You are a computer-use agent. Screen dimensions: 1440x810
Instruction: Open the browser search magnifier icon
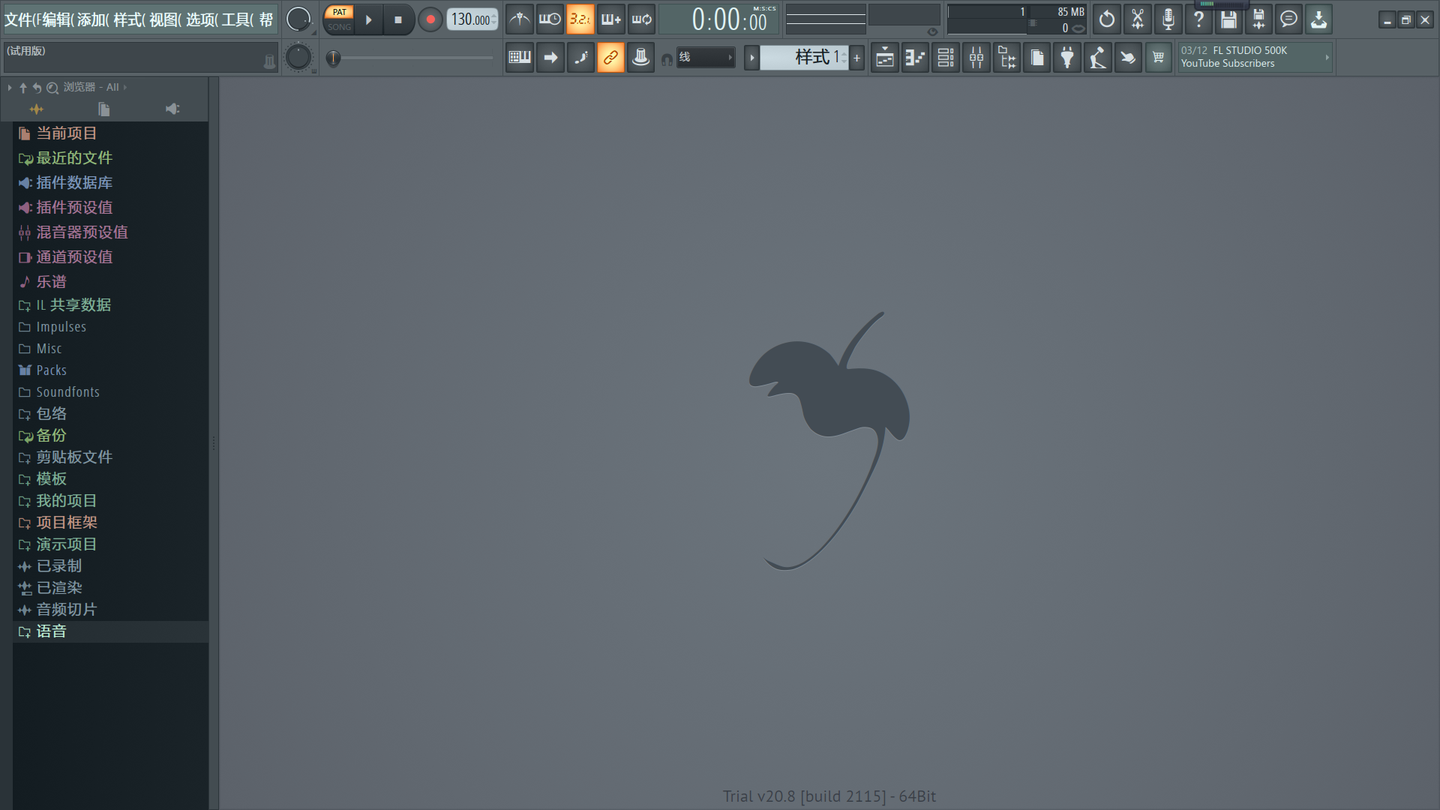52,88
